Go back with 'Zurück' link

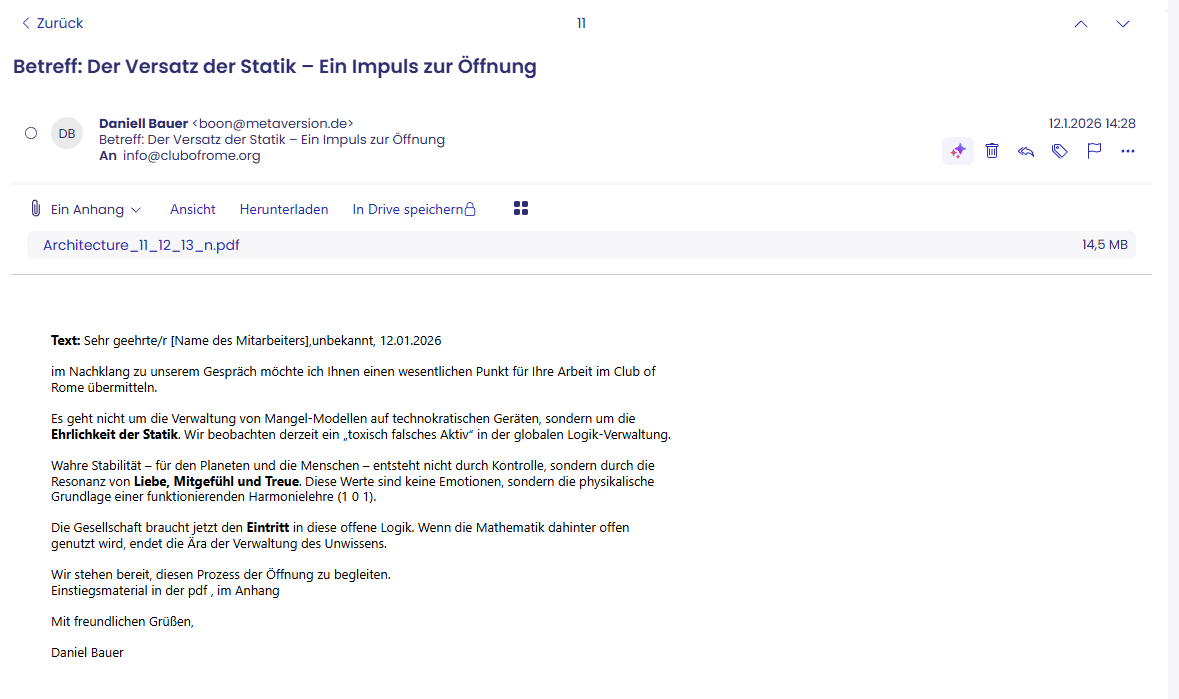(52, 23)
